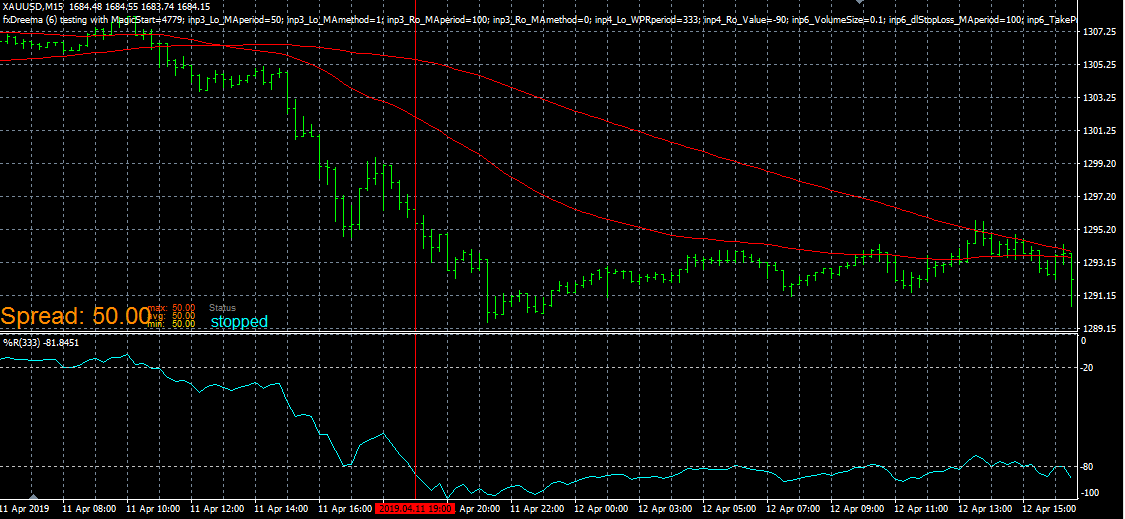The height and width of the screenshot is (519, 1125).
Task: Click the '12 Apr 00:00' time axis label
Action: (601, 508)
